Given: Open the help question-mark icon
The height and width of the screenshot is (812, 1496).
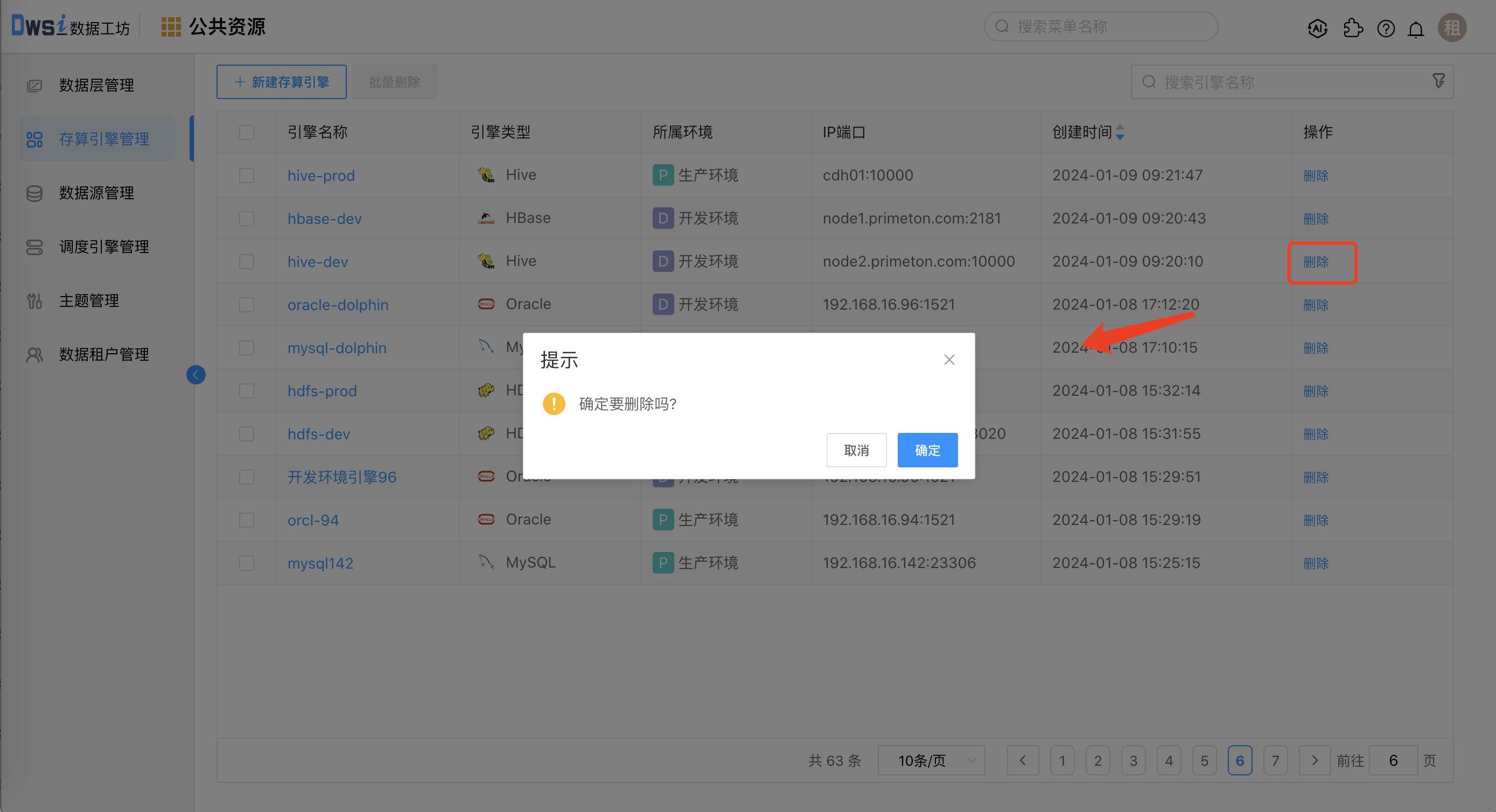Looking at the screenshot, I should (x=1386, y=28).
